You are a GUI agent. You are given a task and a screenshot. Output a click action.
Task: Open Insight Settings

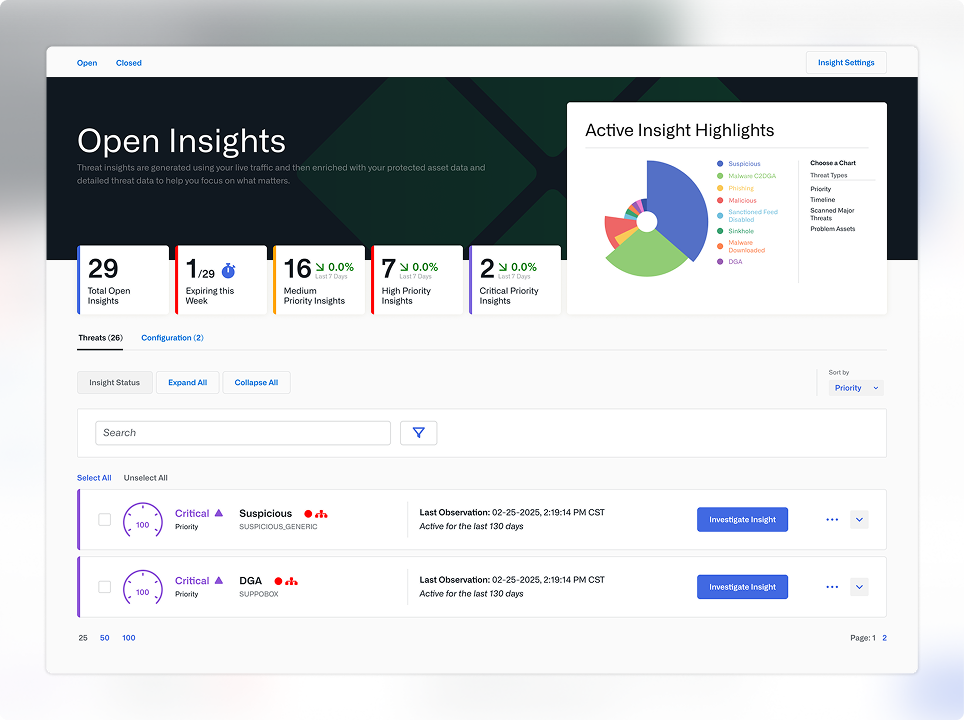tap(846, 63)
